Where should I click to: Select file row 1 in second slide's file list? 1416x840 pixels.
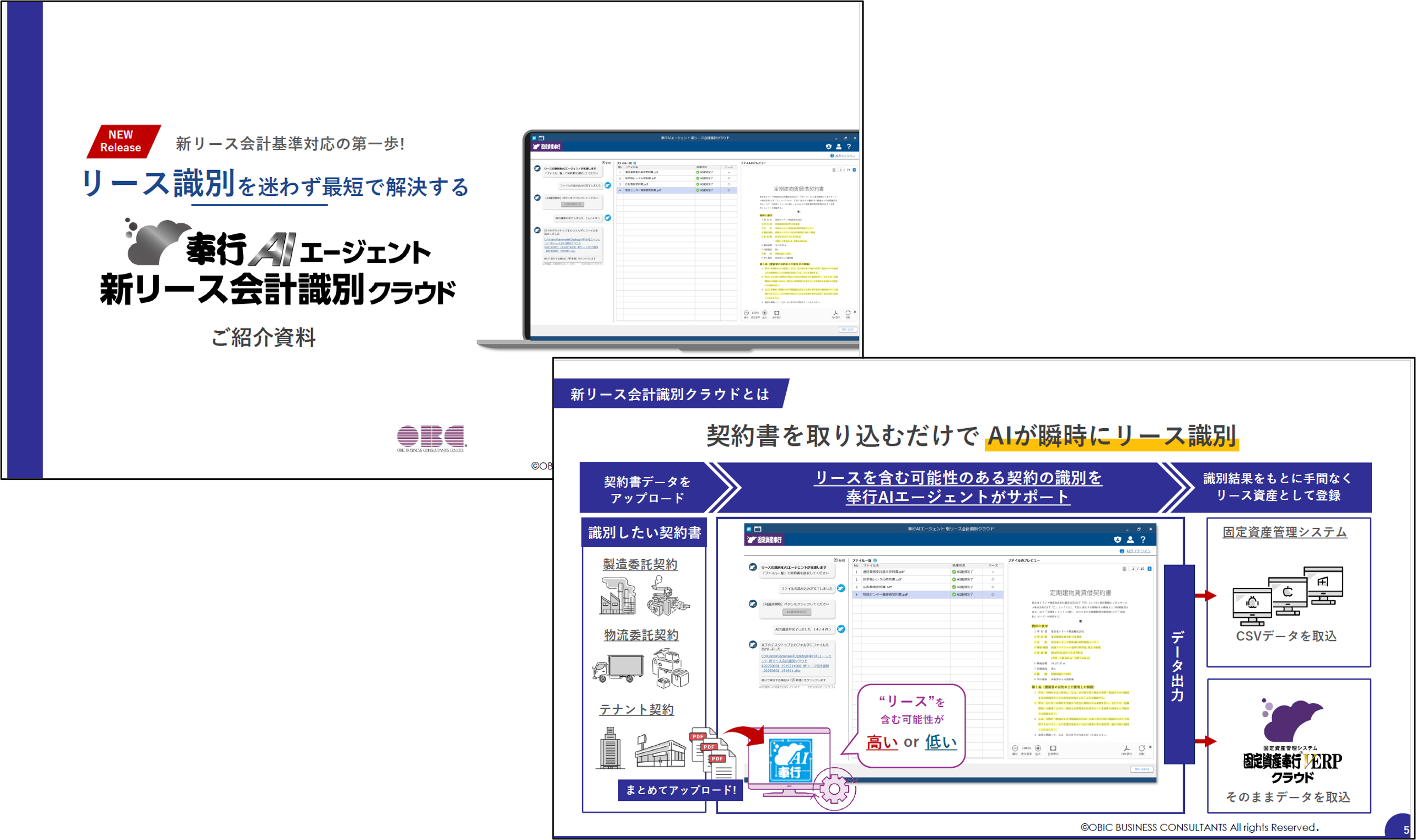tap(928, 572)
